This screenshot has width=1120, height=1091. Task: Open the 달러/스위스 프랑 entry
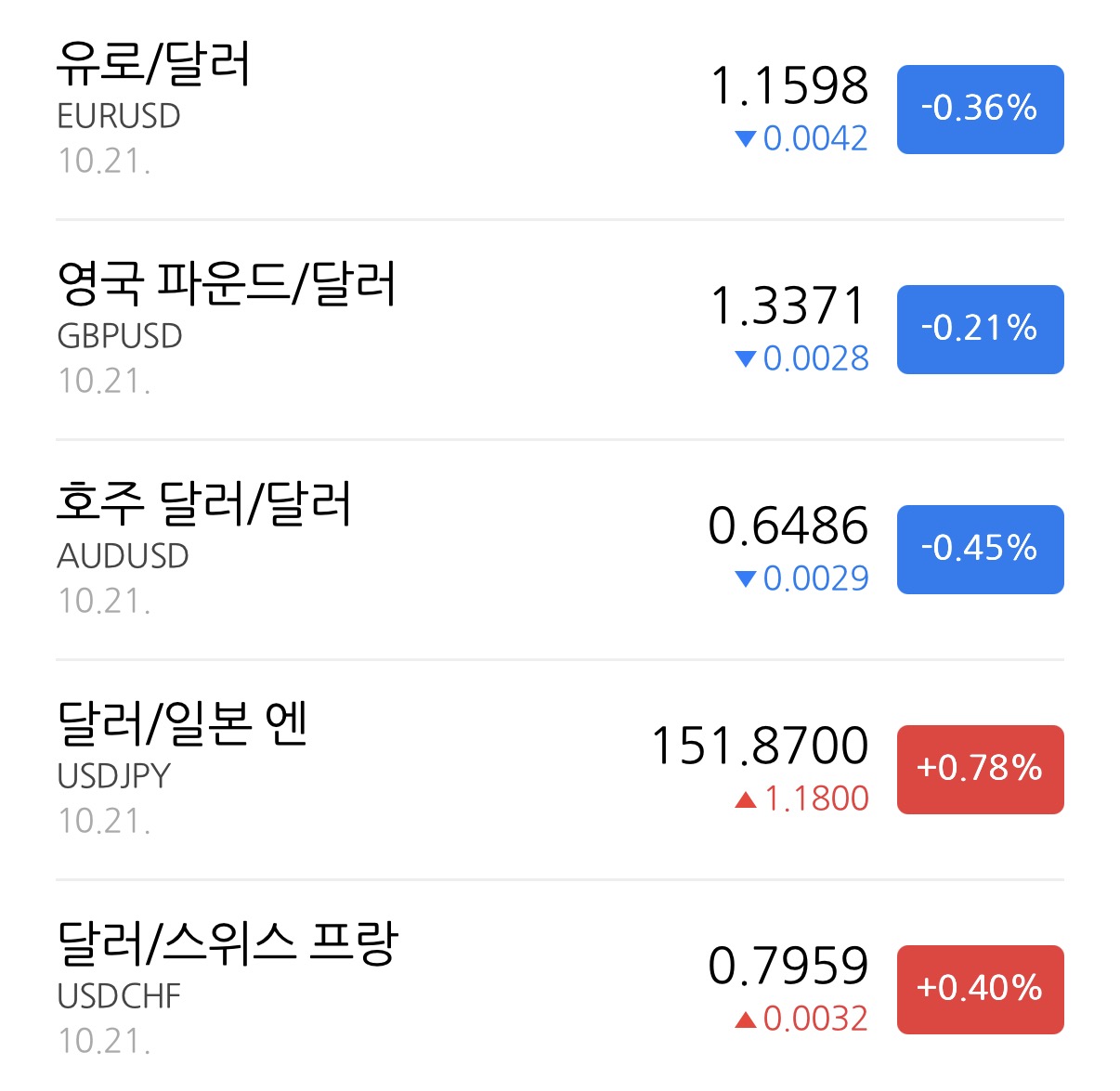(560, 986)
